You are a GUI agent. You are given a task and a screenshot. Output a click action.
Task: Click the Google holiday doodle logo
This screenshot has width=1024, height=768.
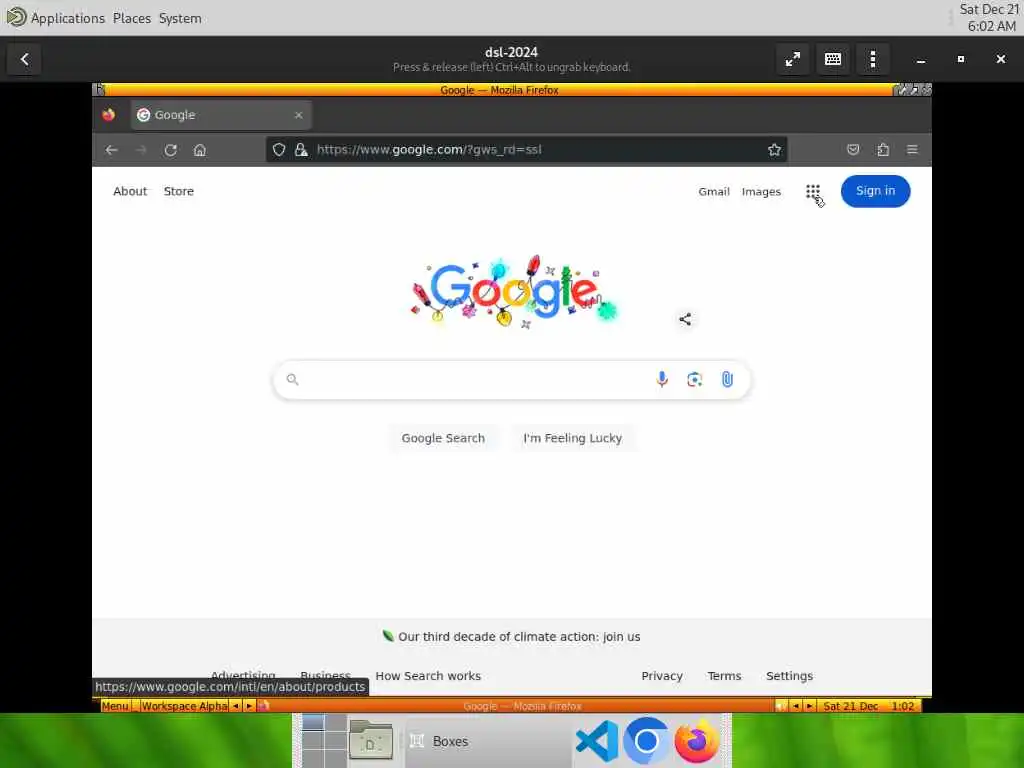pyautogui.click(x=513, y=292)
